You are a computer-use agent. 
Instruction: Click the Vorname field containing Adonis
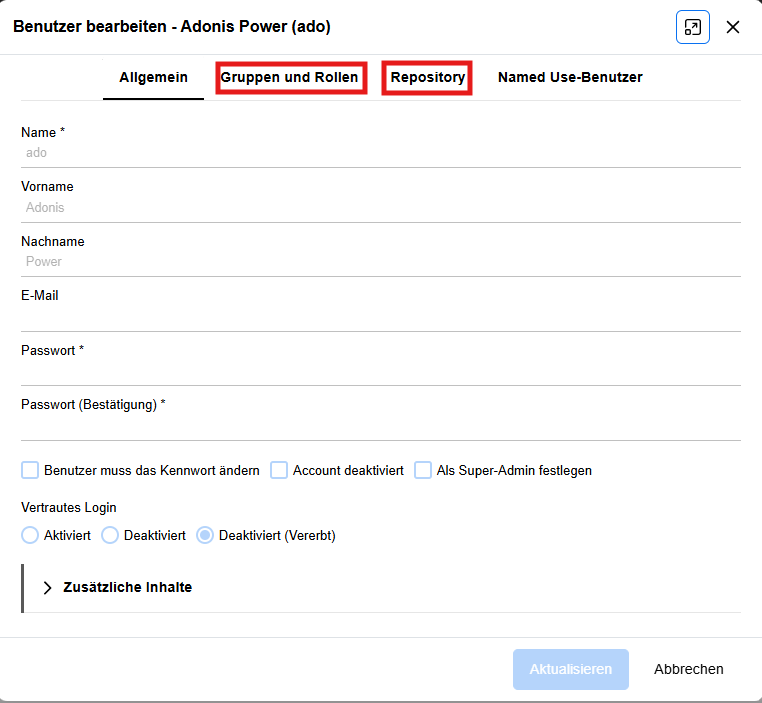(x=380, y=208)
